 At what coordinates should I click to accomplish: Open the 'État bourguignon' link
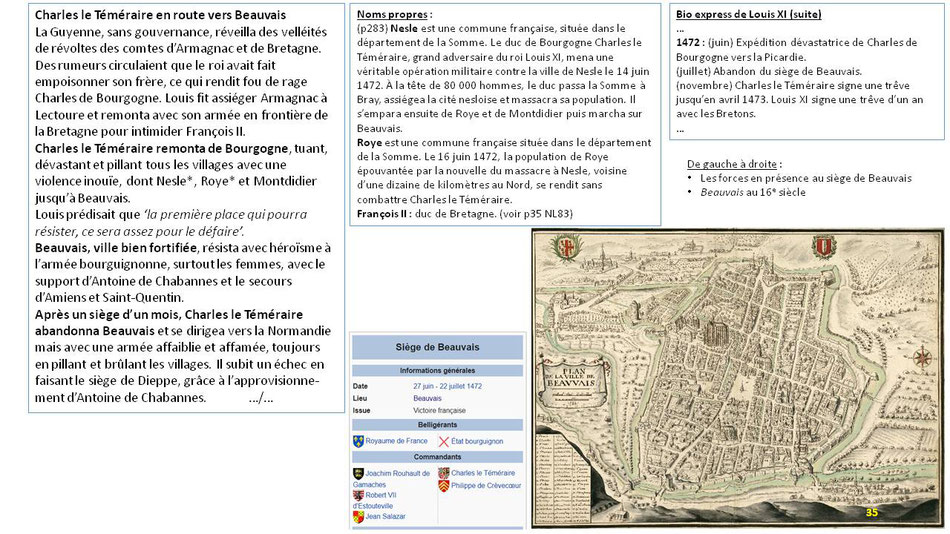tap(477, 441)
